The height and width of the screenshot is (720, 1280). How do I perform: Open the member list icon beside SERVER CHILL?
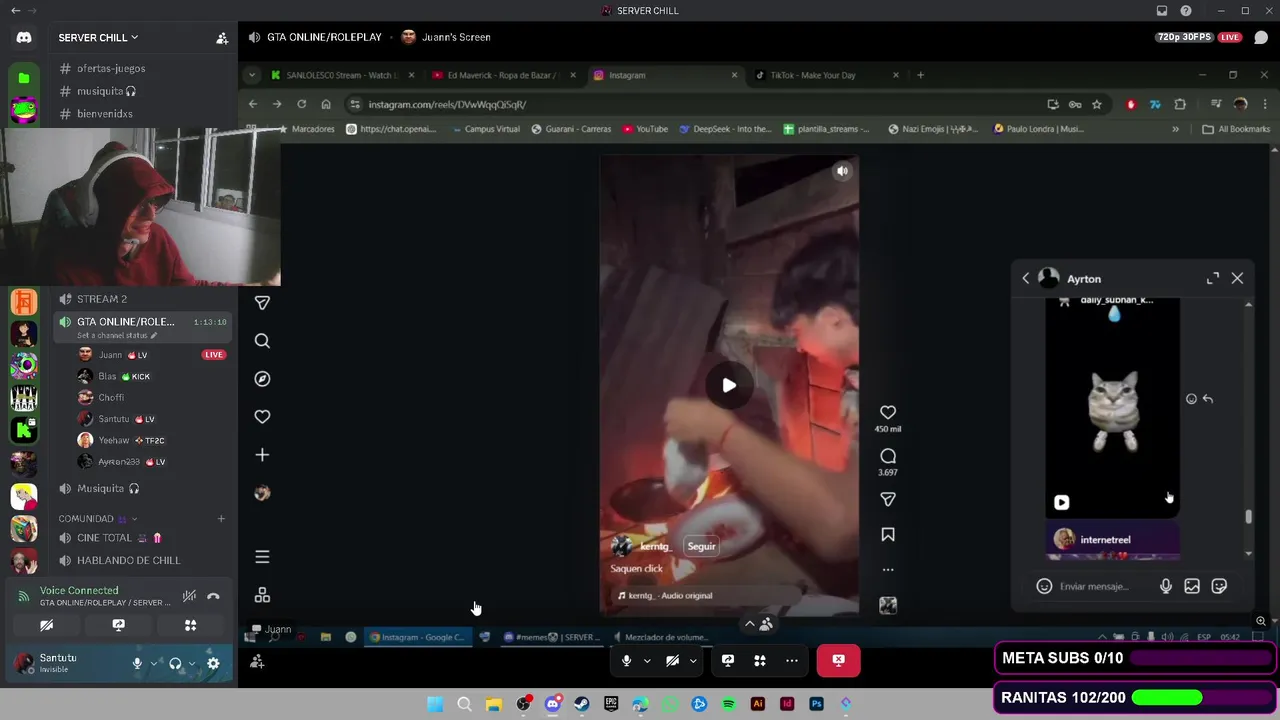[222, 38]
